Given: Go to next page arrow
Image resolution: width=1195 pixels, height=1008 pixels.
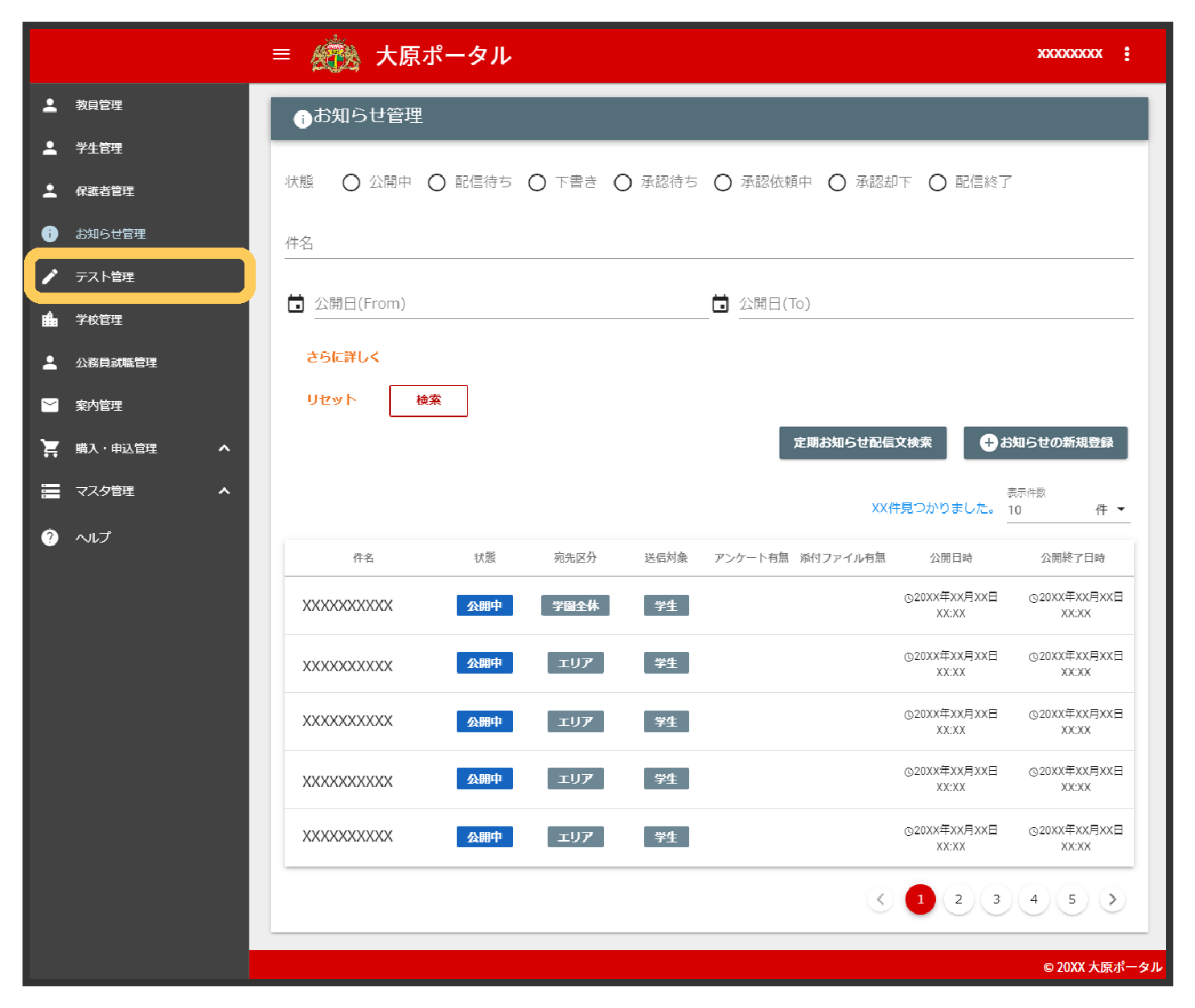Looking at the screenshot, I should 1112,899.
